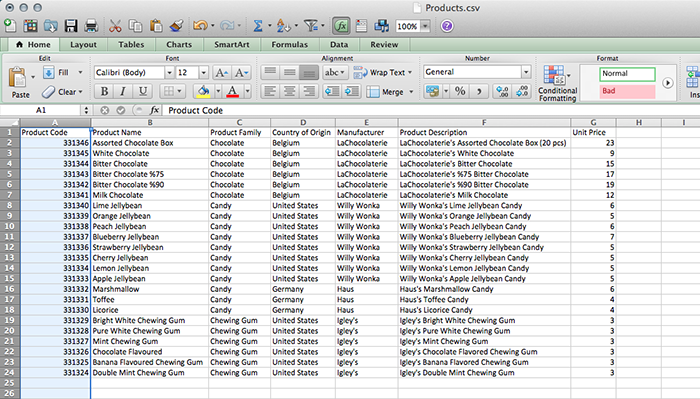Open the media browser icon

(x=382, y=26)
